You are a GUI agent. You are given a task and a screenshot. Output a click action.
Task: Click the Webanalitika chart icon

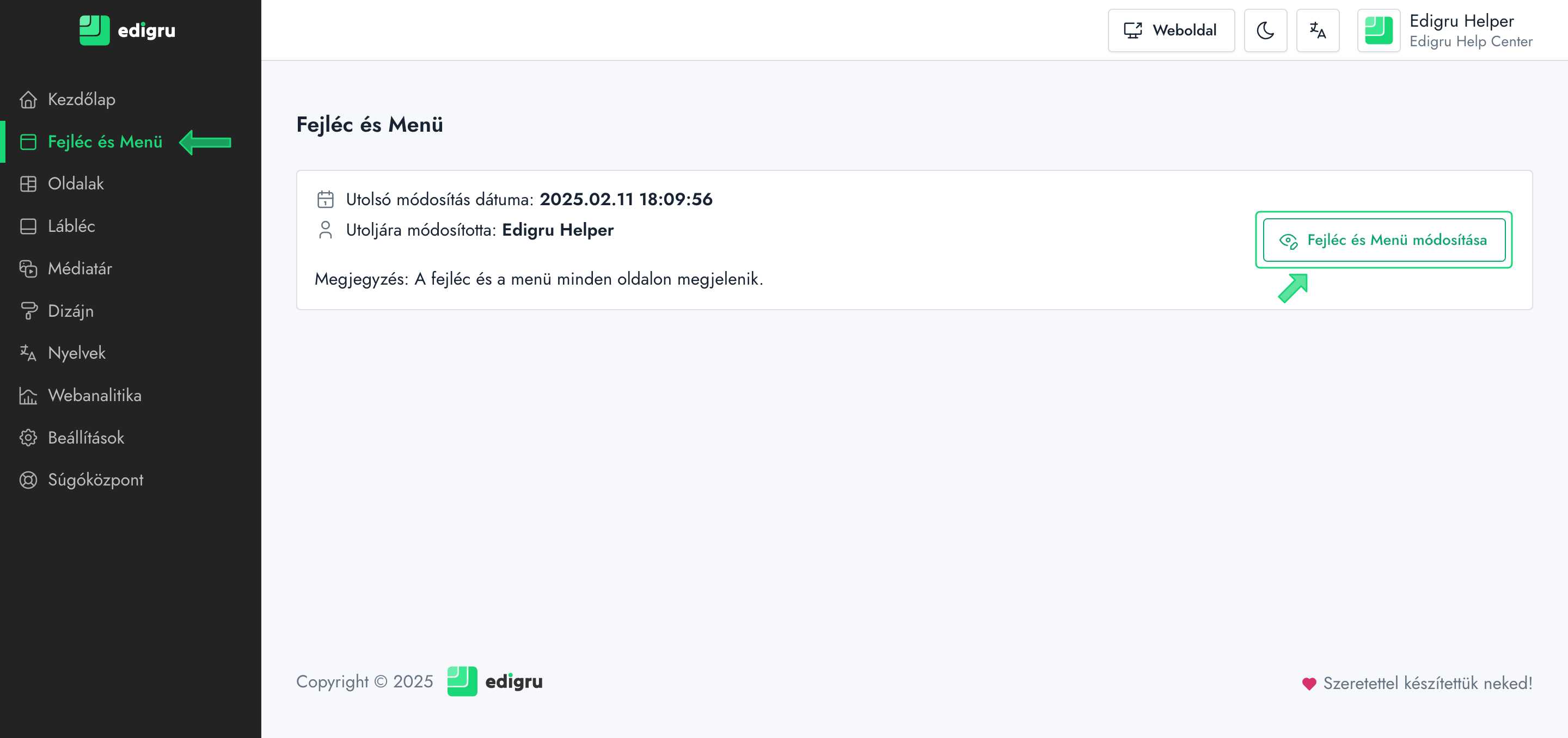pos(28,396)
